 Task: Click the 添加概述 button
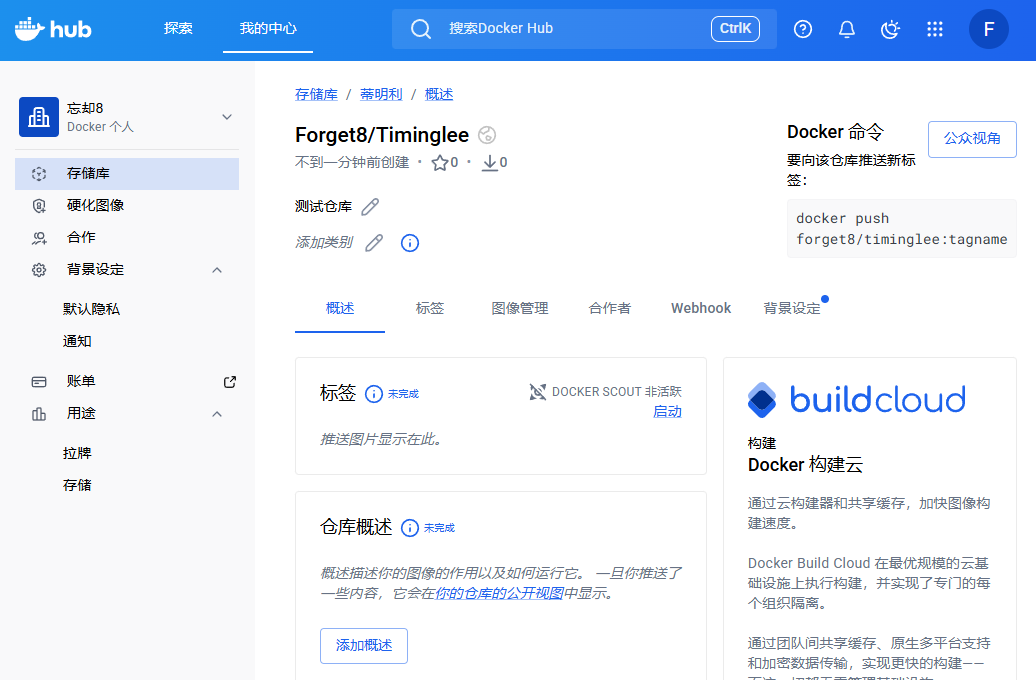(x=364, y=646)
